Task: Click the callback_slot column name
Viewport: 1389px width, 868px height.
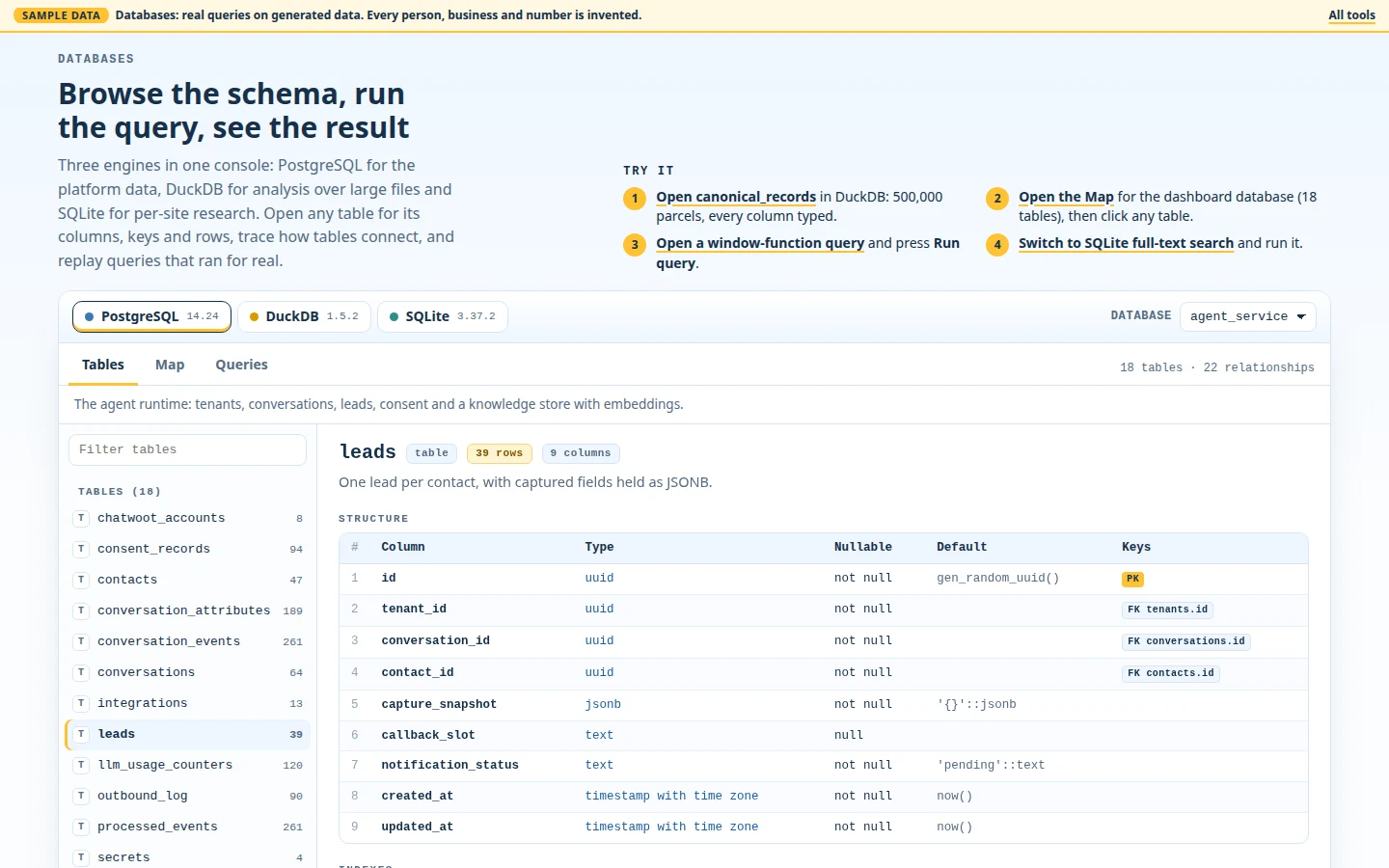Action: point(427,735)
